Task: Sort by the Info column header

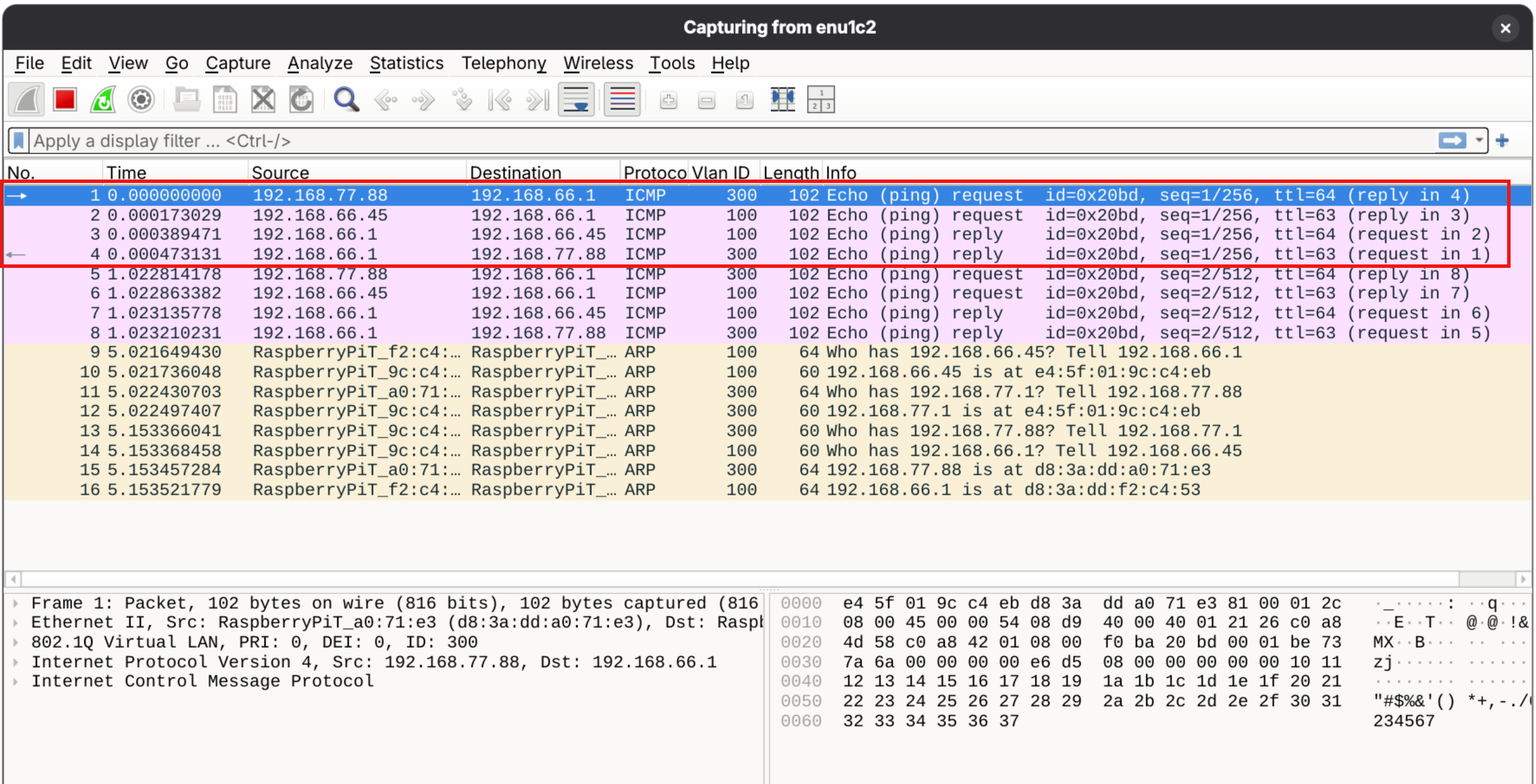Action: (x=1177, y=172)
